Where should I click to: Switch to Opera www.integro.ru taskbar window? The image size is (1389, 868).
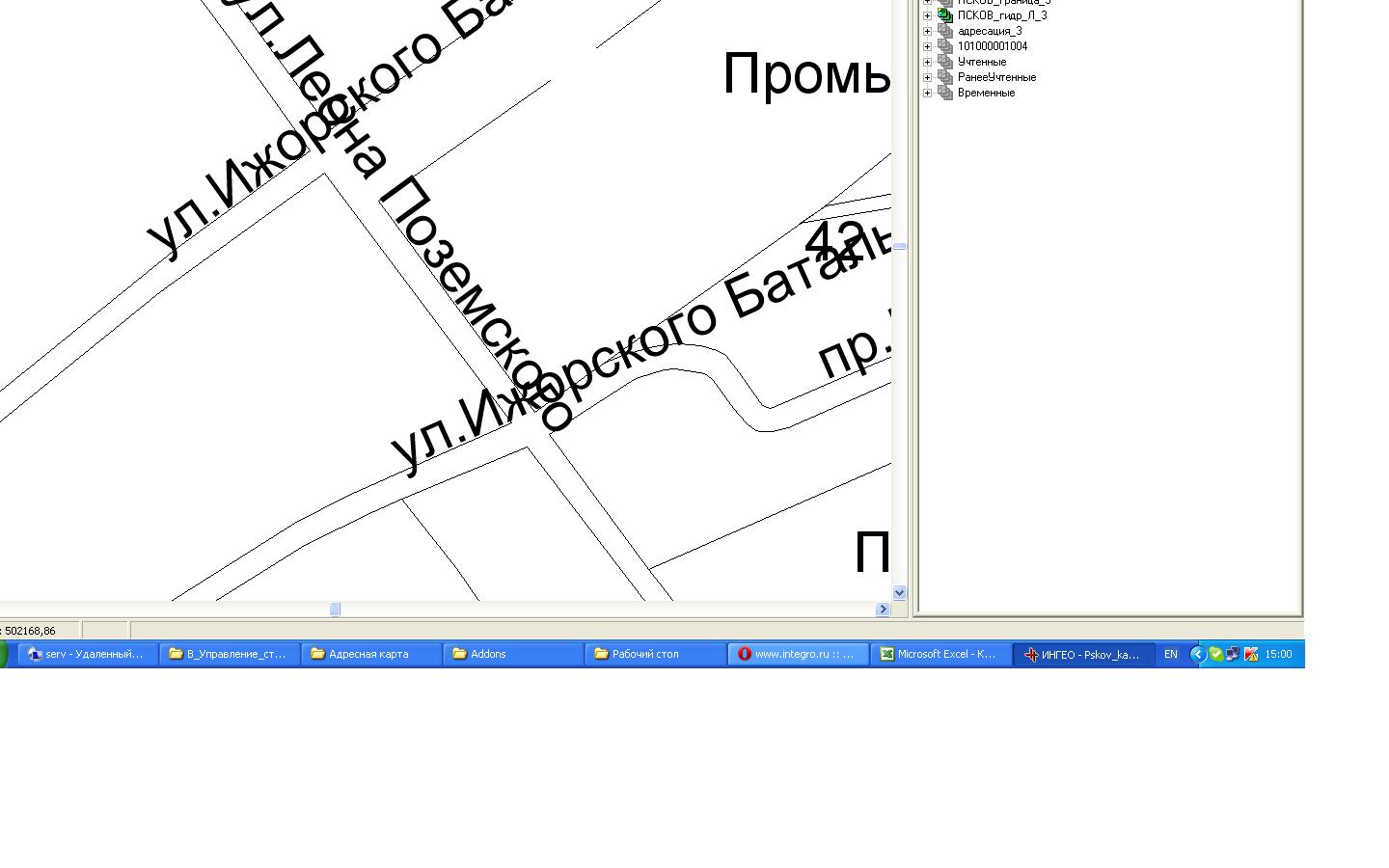click(x=798, y=654)
